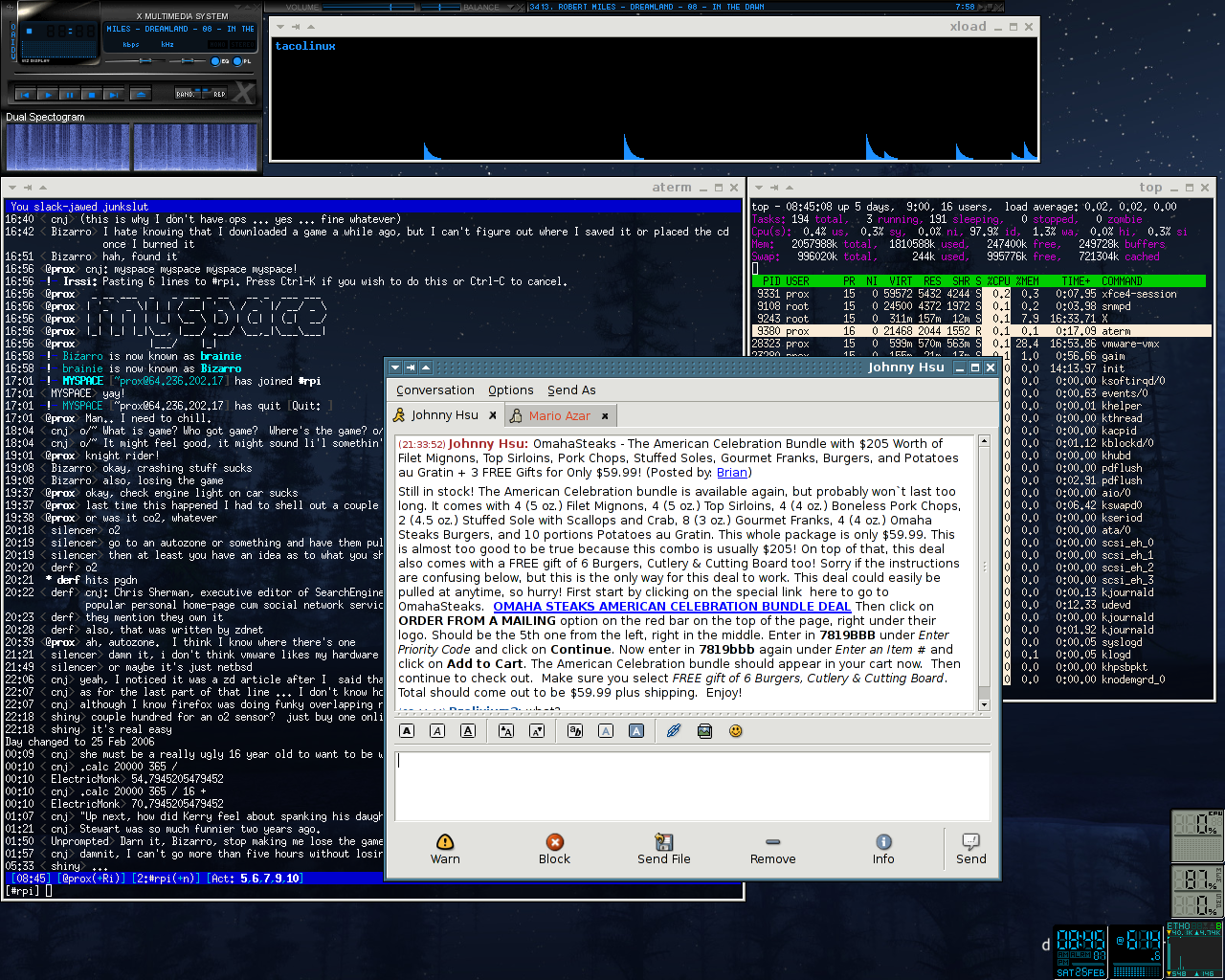Click Send File in the chat window
1225x980 pixels.
pos(663,849)
